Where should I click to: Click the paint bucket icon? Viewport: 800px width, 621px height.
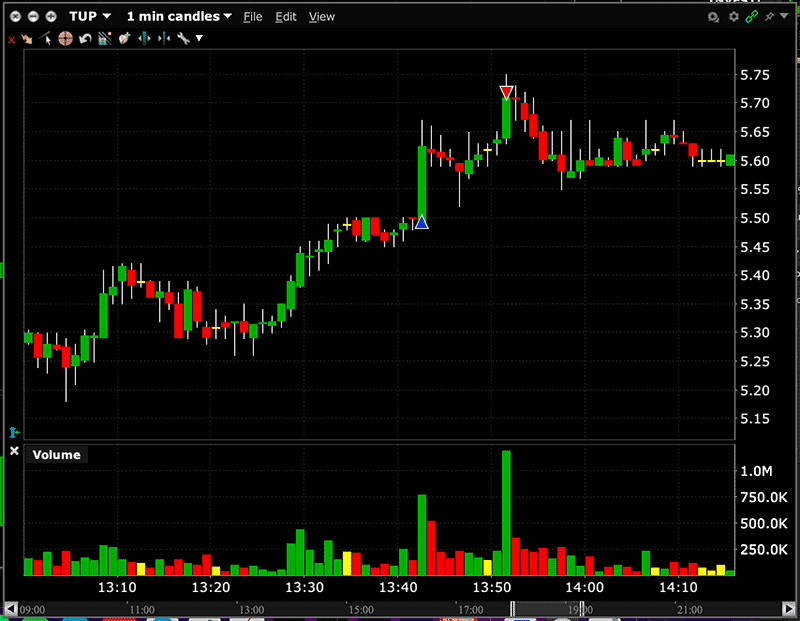[x=124, y=38]
